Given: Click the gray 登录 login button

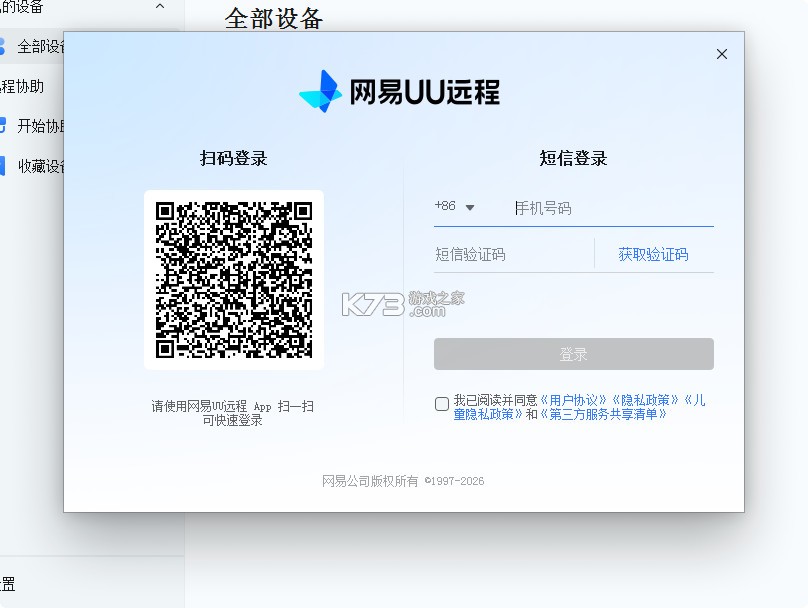Looking at the screenshot, I should tap(574, 354).
